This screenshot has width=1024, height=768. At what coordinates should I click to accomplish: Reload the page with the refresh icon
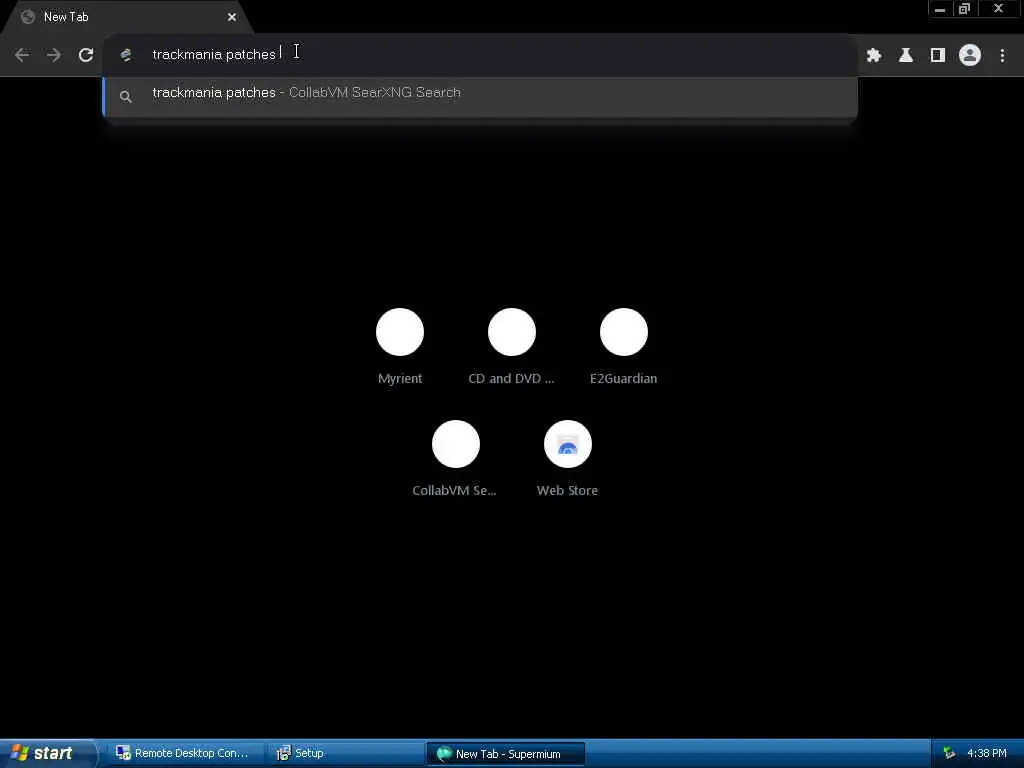pyautogui.click(x=86, y=55)
